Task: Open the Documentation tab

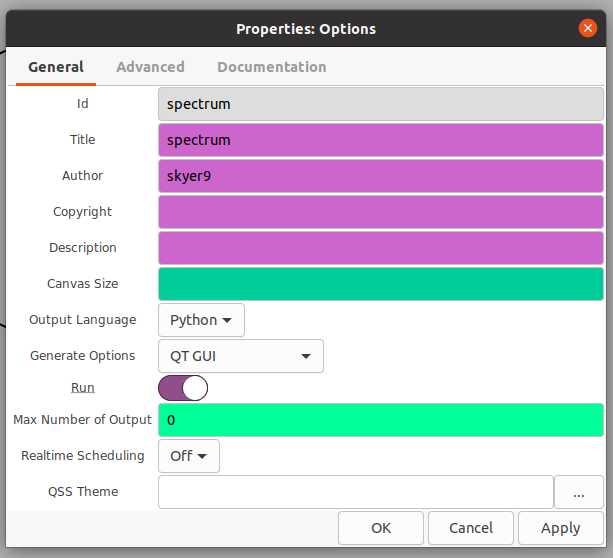Action: (x=271, y=67)
